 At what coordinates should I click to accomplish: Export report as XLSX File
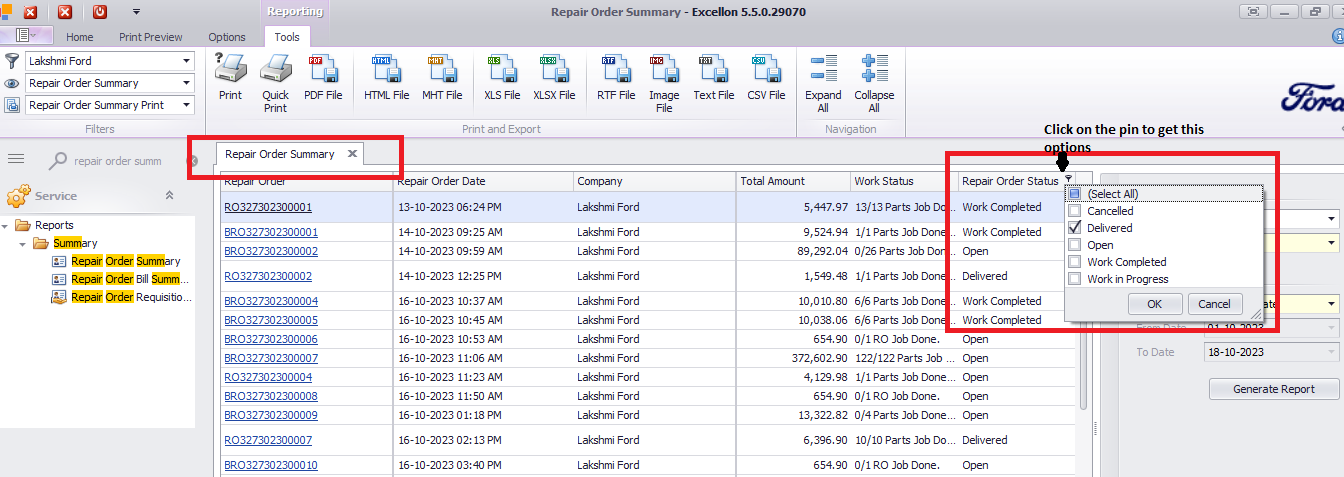tap(554, 77)
